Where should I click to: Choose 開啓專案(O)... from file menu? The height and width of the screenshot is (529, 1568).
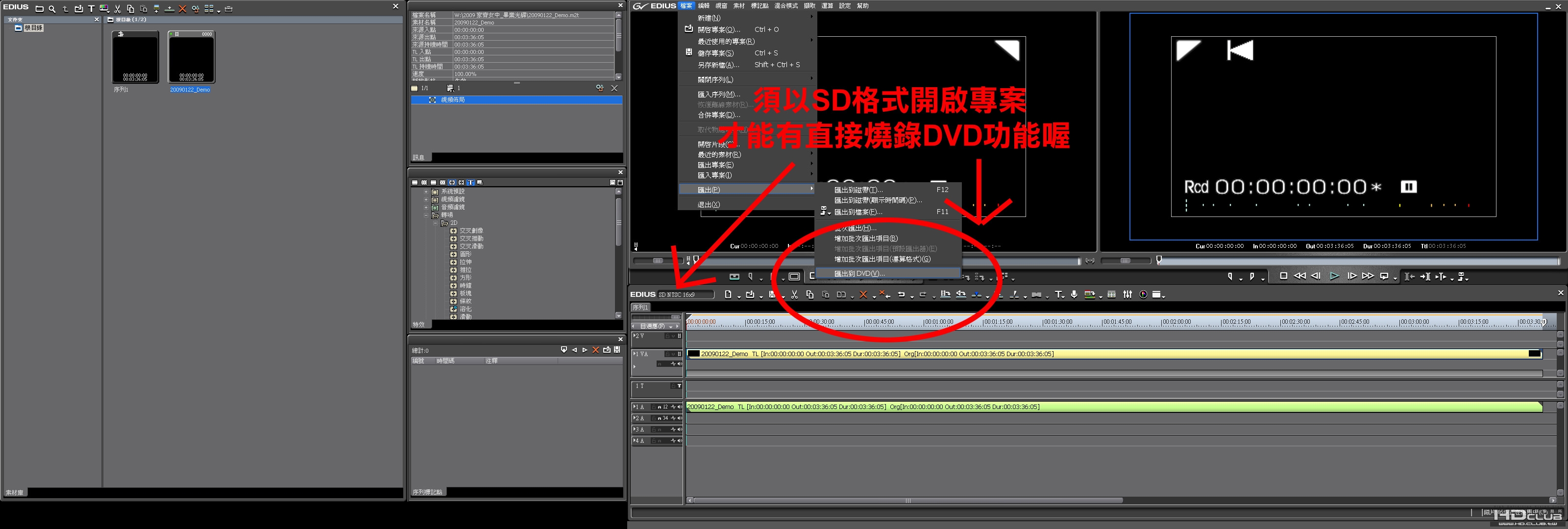tap(747, 29)
